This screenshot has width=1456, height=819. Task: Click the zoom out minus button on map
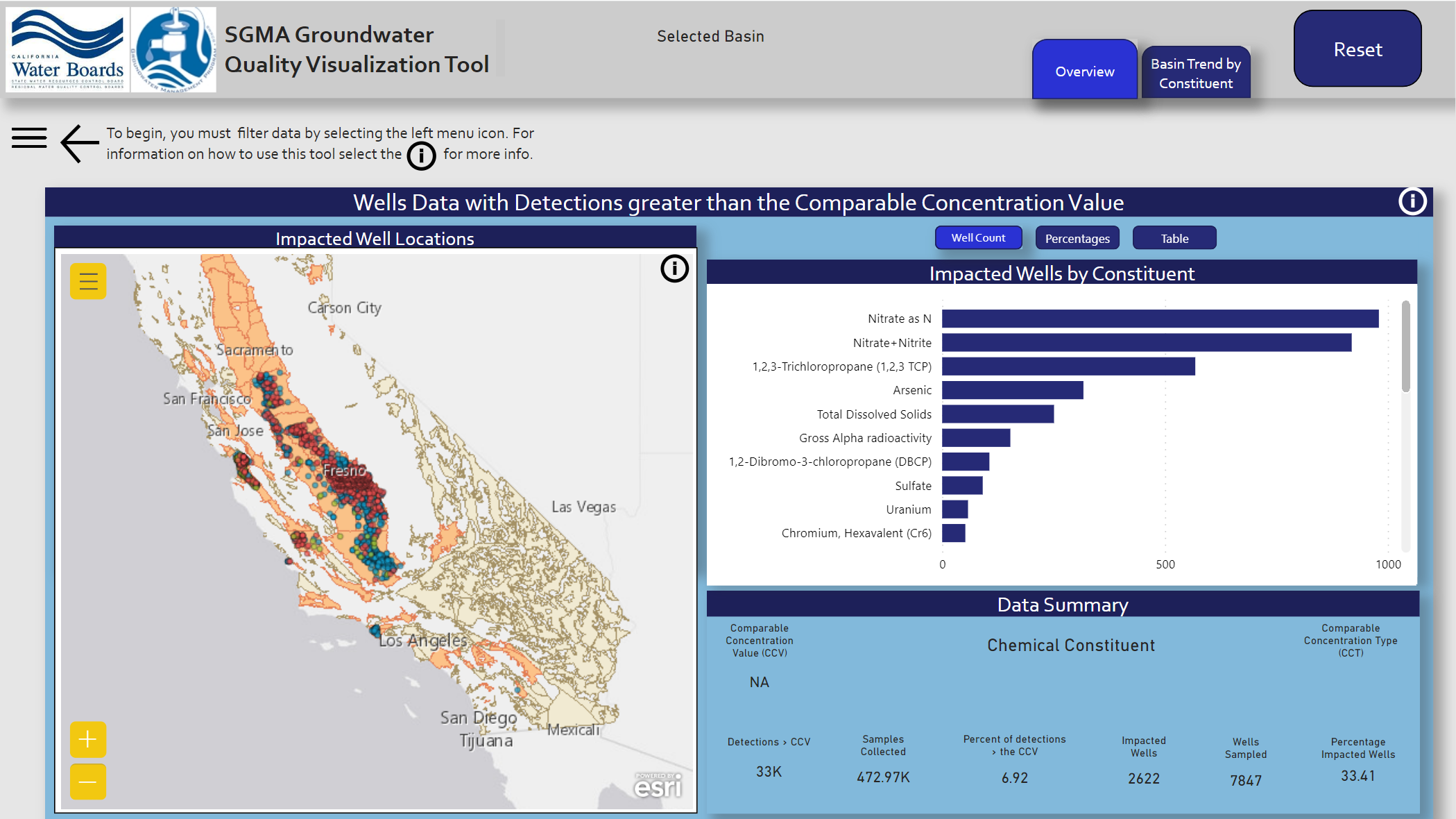pyautogui.click(x=89, y=782)
